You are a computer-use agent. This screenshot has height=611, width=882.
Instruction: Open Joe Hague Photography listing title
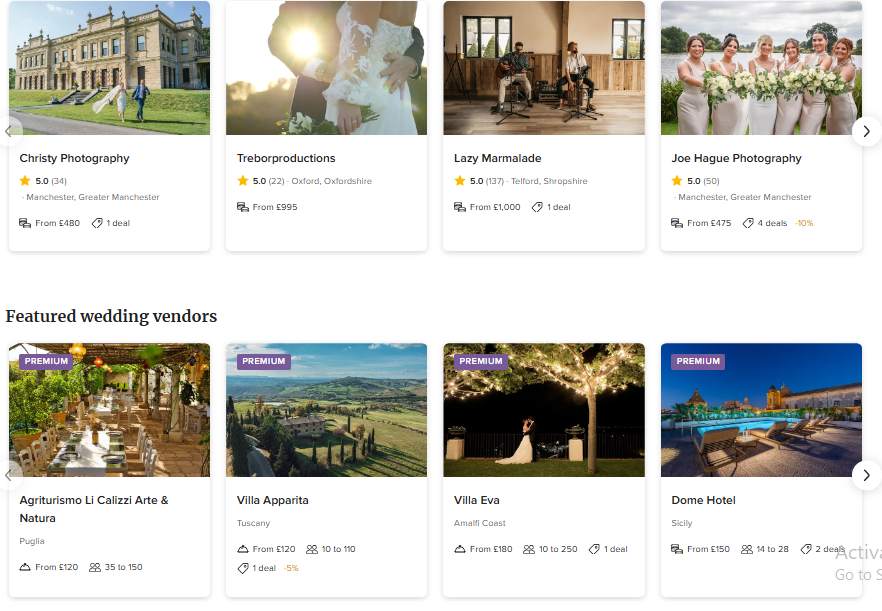[x=737, y=158]
